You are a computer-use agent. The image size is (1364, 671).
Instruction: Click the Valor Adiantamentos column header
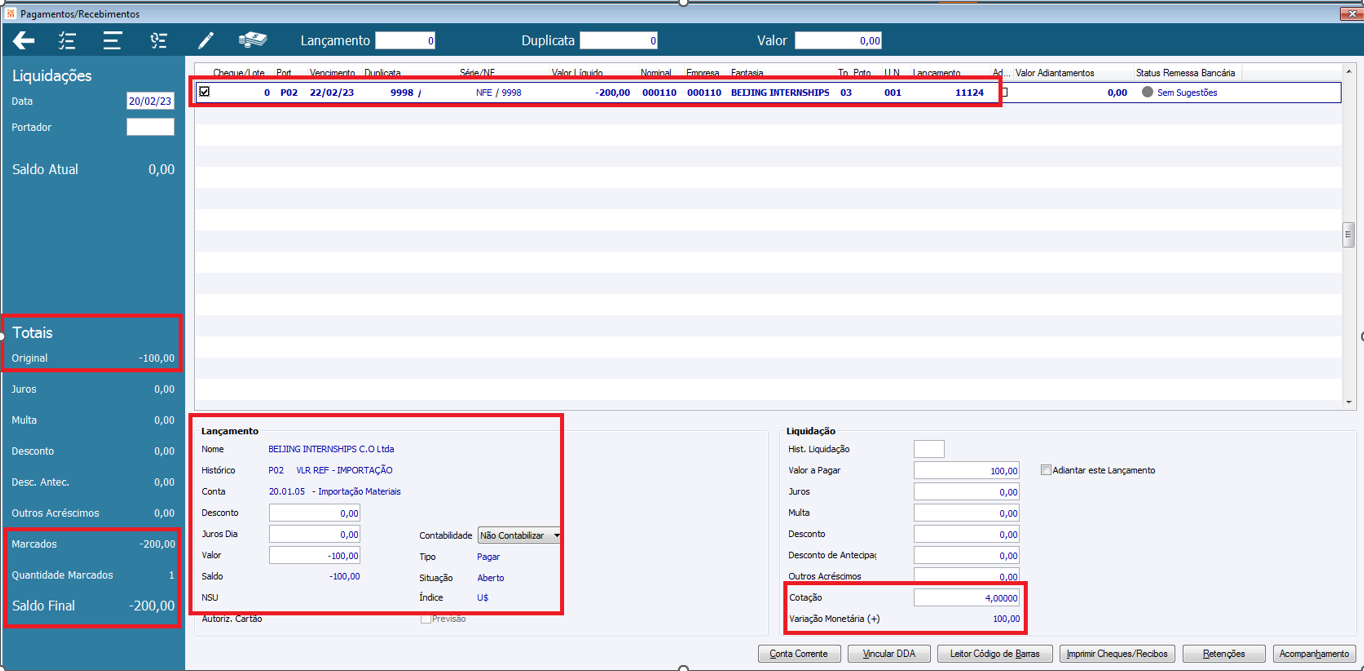coord(1055,73)
